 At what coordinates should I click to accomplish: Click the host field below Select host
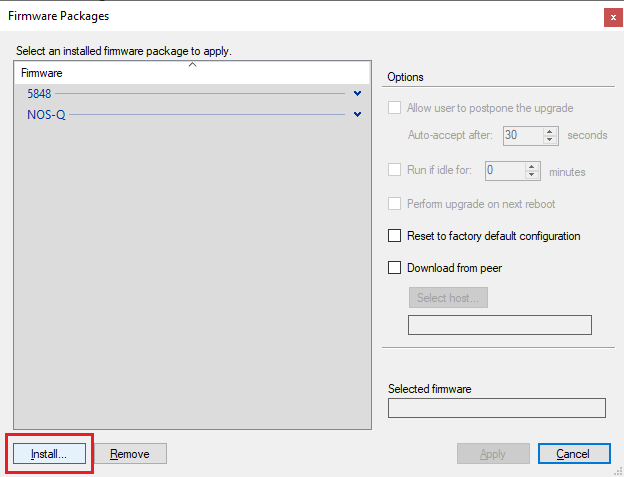tap(500, 325)
